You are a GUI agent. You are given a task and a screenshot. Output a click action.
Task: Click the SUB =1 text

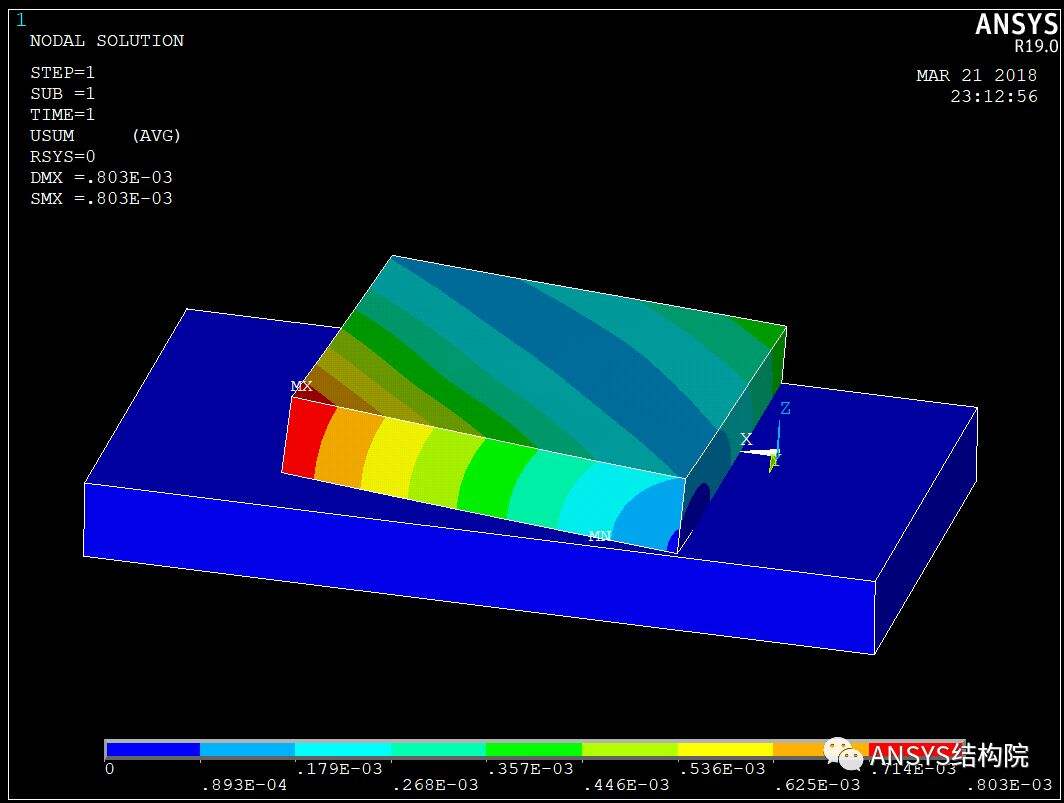(62, 94)
